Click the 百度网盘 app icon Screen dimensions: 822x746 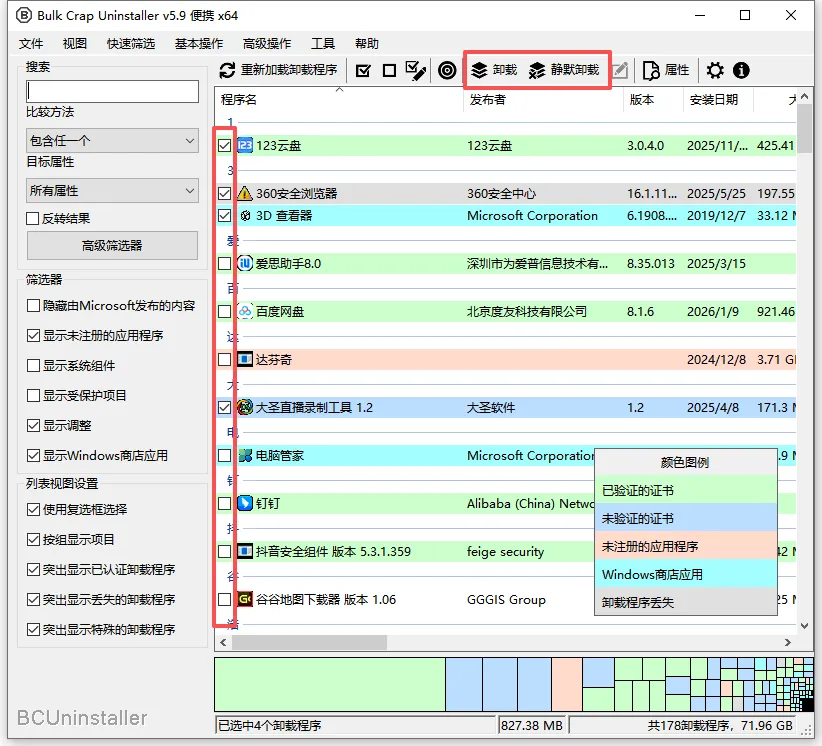245,311
